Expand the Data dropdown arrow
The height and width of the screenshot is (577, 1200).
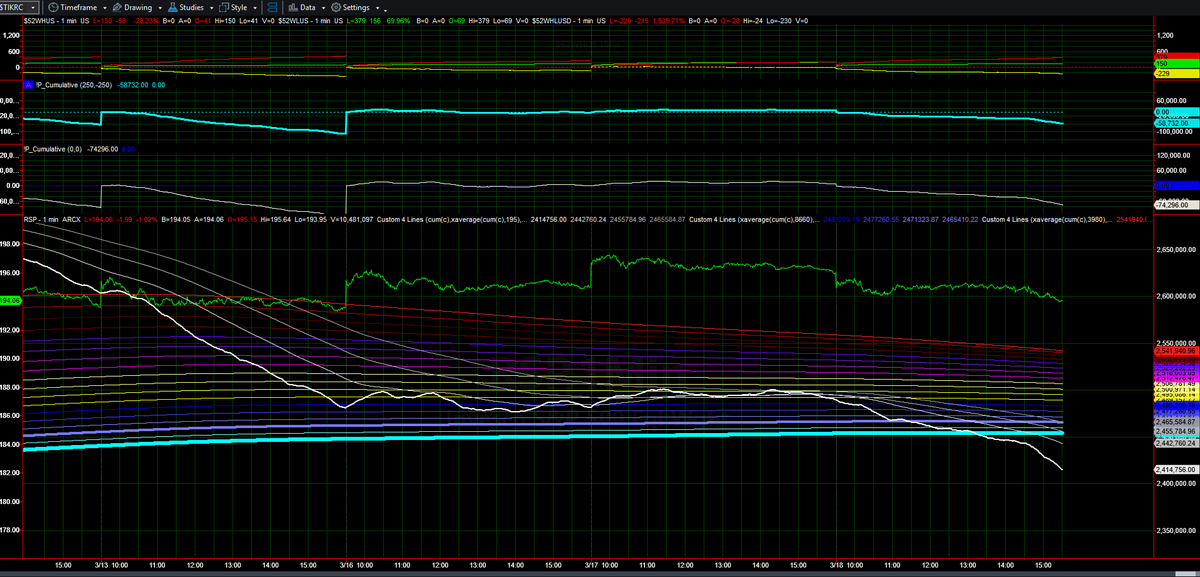pos(324,7)
